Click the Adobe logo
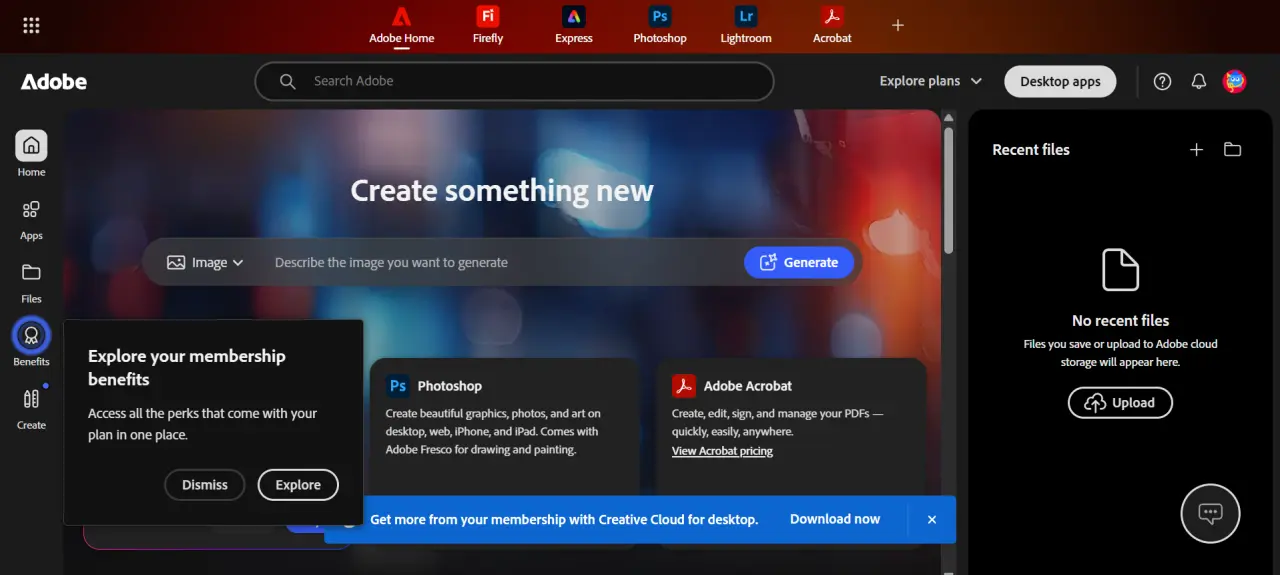The width and height of the screenshot is (1280, 575). (54, 81)
